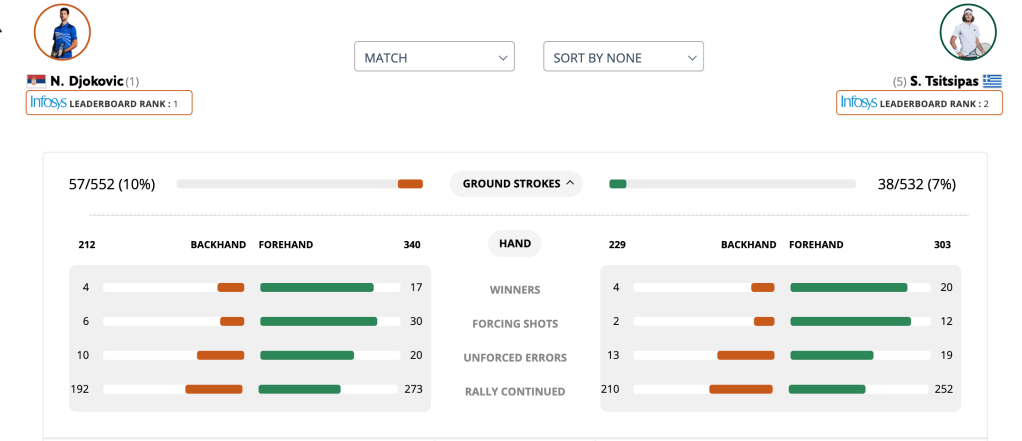Click Tsitsipas's player photo avatar
Image resolution: width=1022 pixels, height=441 pixels.
click(967, 33)
